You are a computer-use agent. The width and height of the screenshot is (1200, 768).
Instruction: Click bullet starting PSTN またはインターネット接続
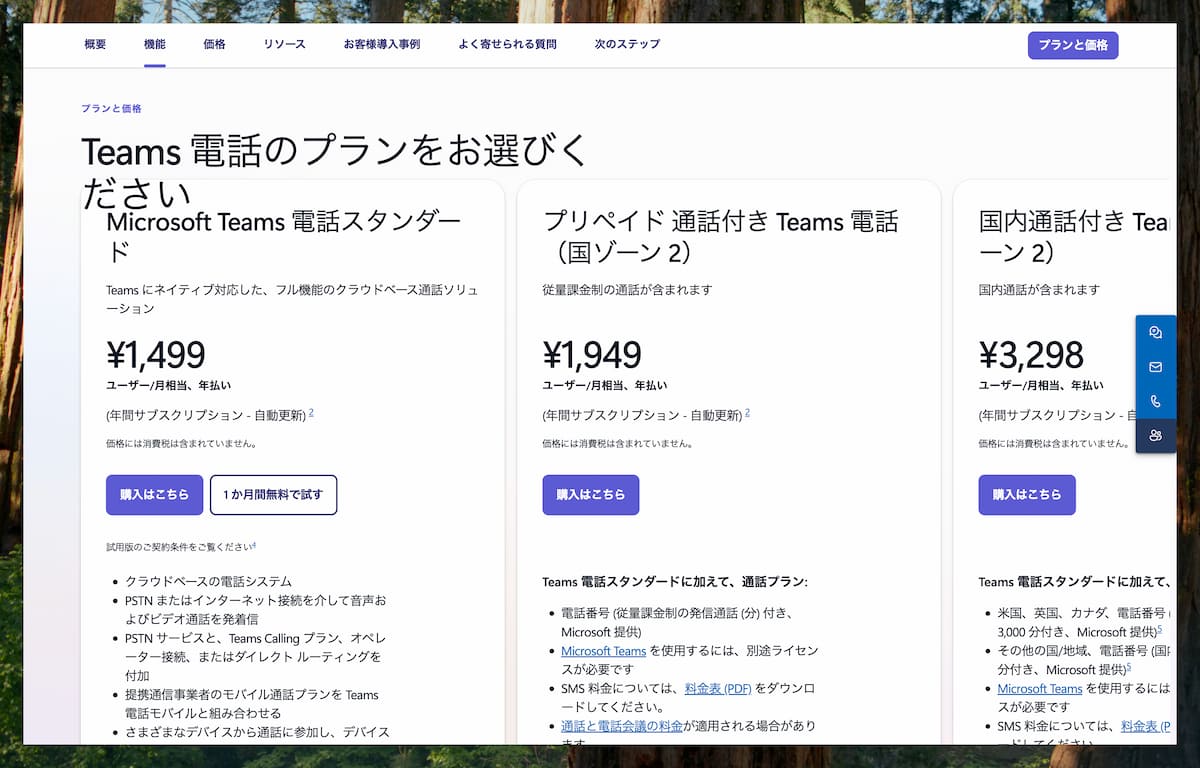click(255, 610)
